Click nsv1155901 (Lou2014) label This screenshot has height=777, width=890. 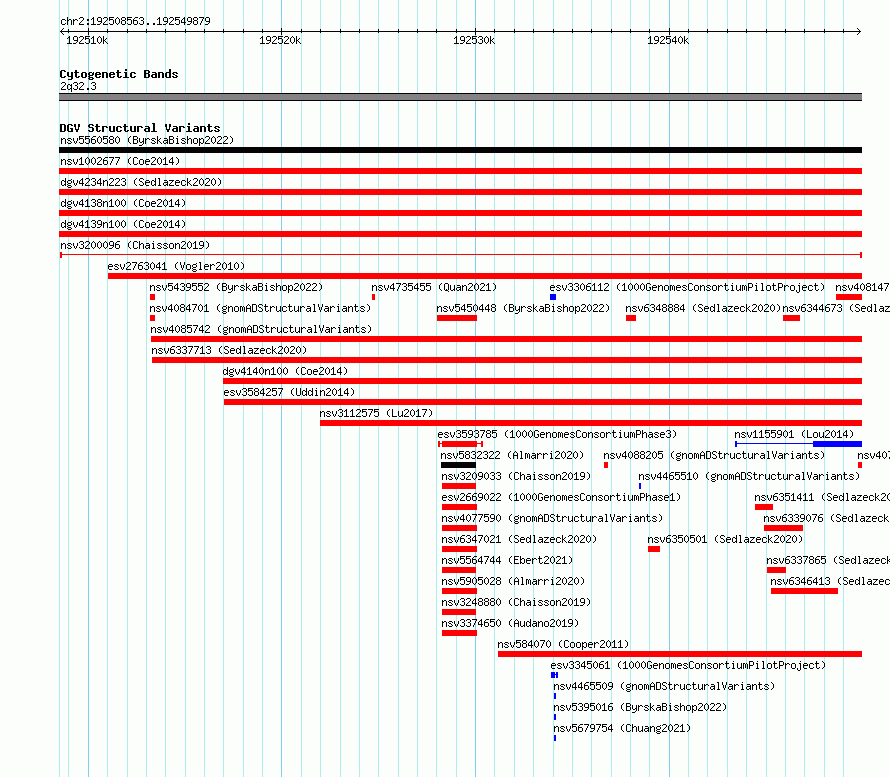click(x=794, y=434)
